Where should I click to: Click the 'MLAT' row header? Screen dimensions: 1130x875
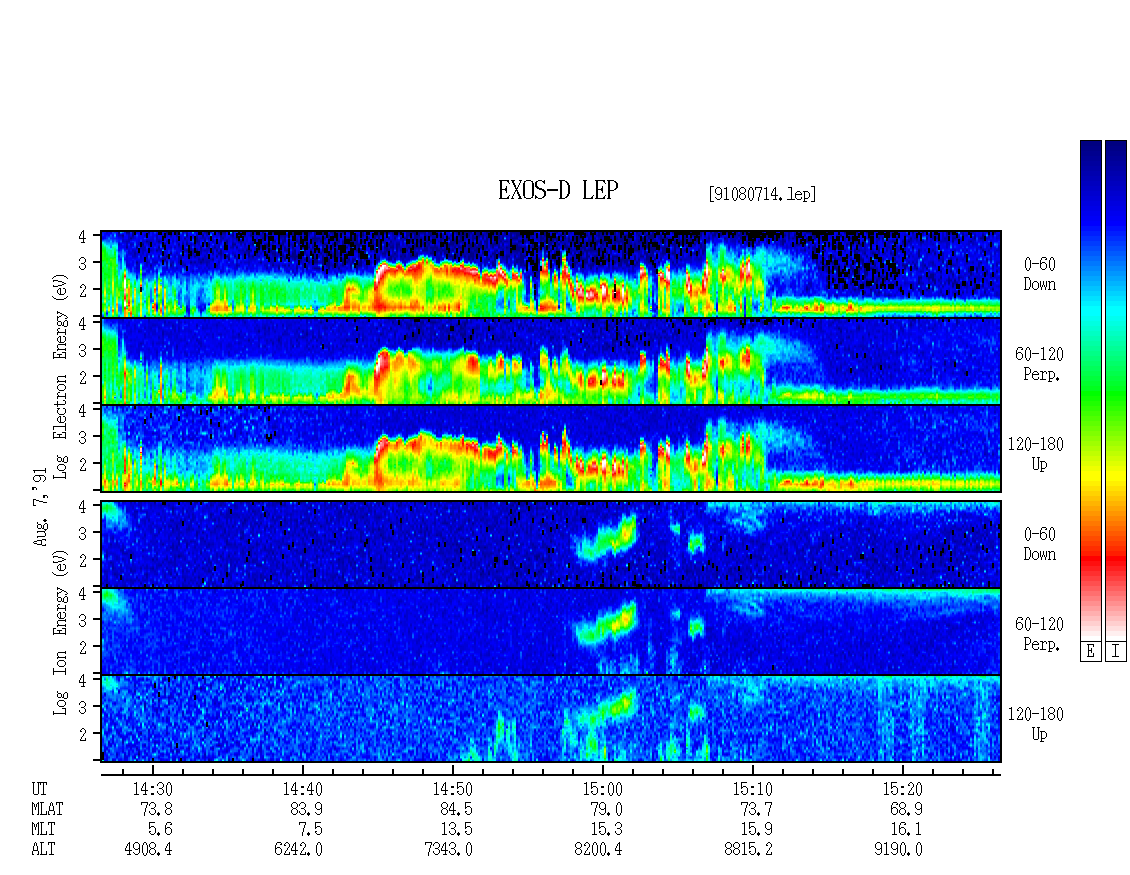tap(47, 809)
